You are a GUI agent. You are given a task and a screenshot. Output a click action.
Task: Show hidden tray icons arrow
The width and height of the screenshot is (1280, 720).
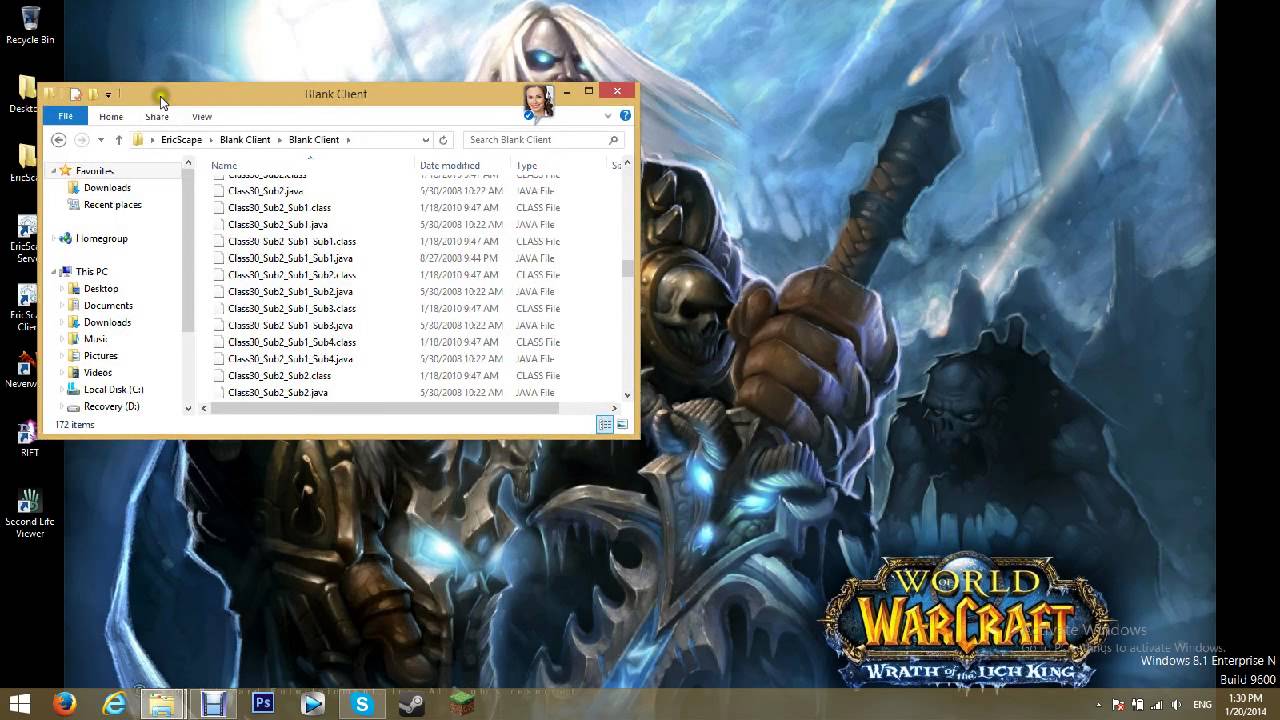point(1098,705)
